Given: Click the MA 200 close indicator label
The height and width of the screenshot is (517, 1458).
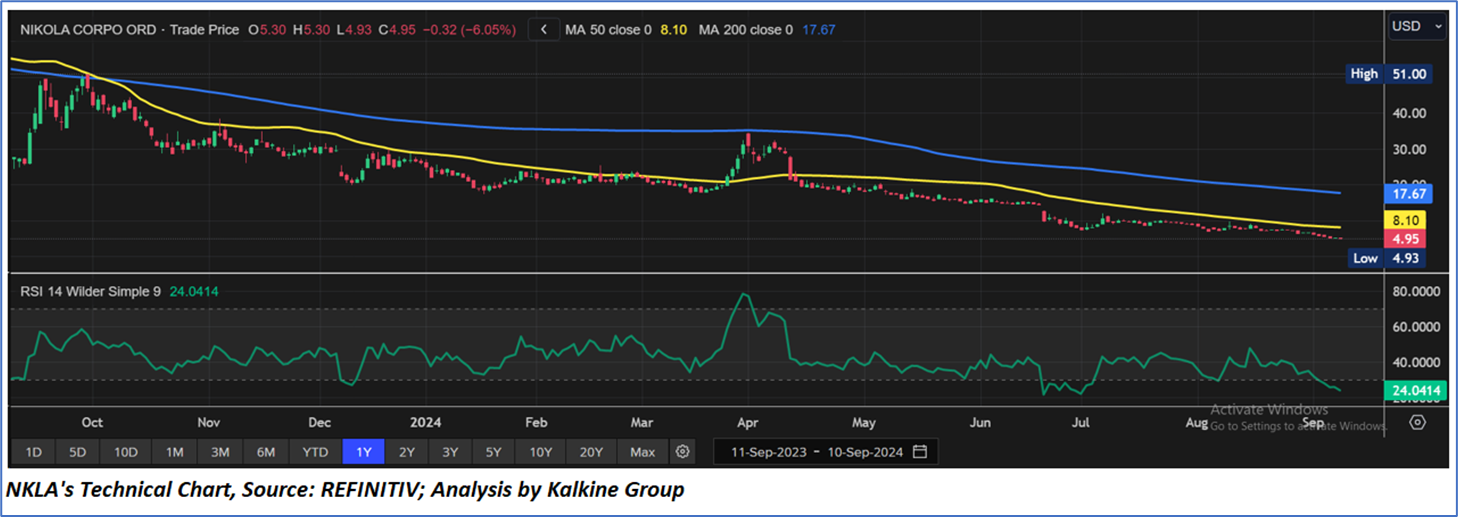Looking at the screenshot, I should click(x=744, y=30).
